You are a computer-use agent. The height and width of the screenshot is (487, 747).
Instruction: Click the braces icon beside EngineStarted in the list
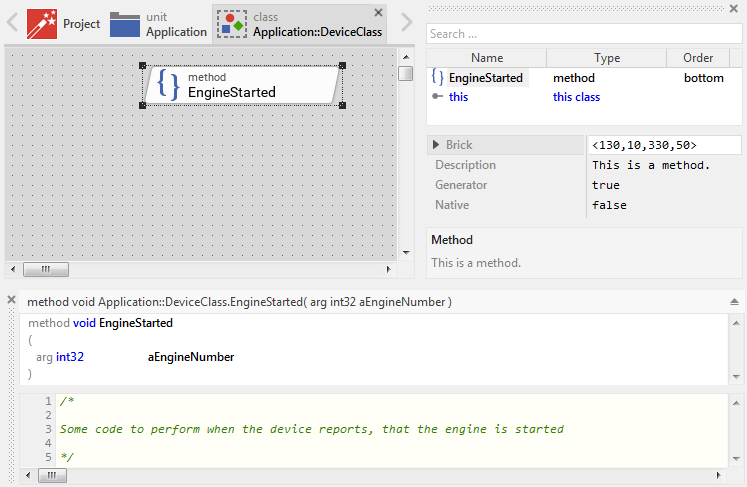437,78
